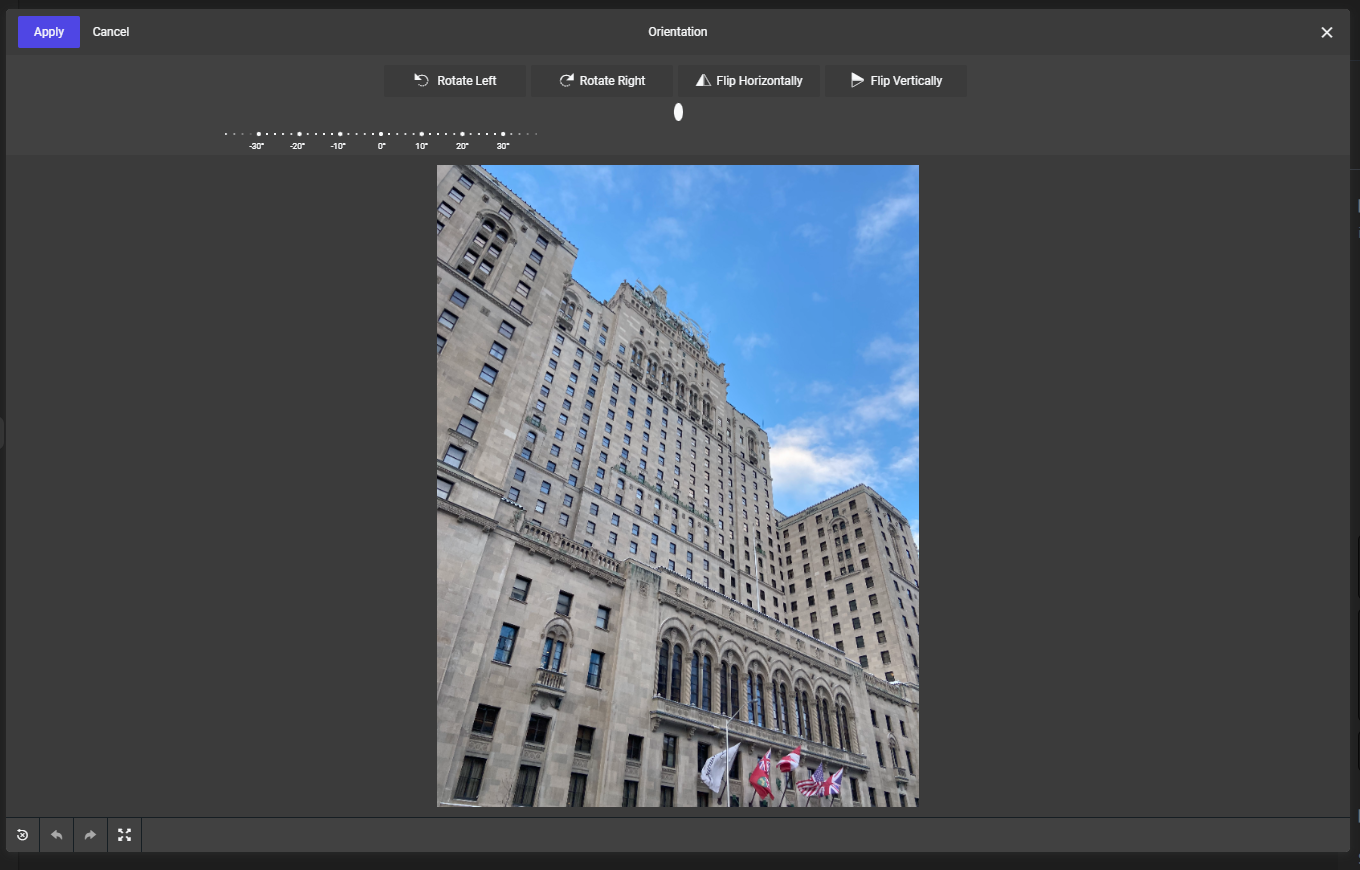Click the white oval rotation slider handle
1360x870 pixels.
coord(678,112)
